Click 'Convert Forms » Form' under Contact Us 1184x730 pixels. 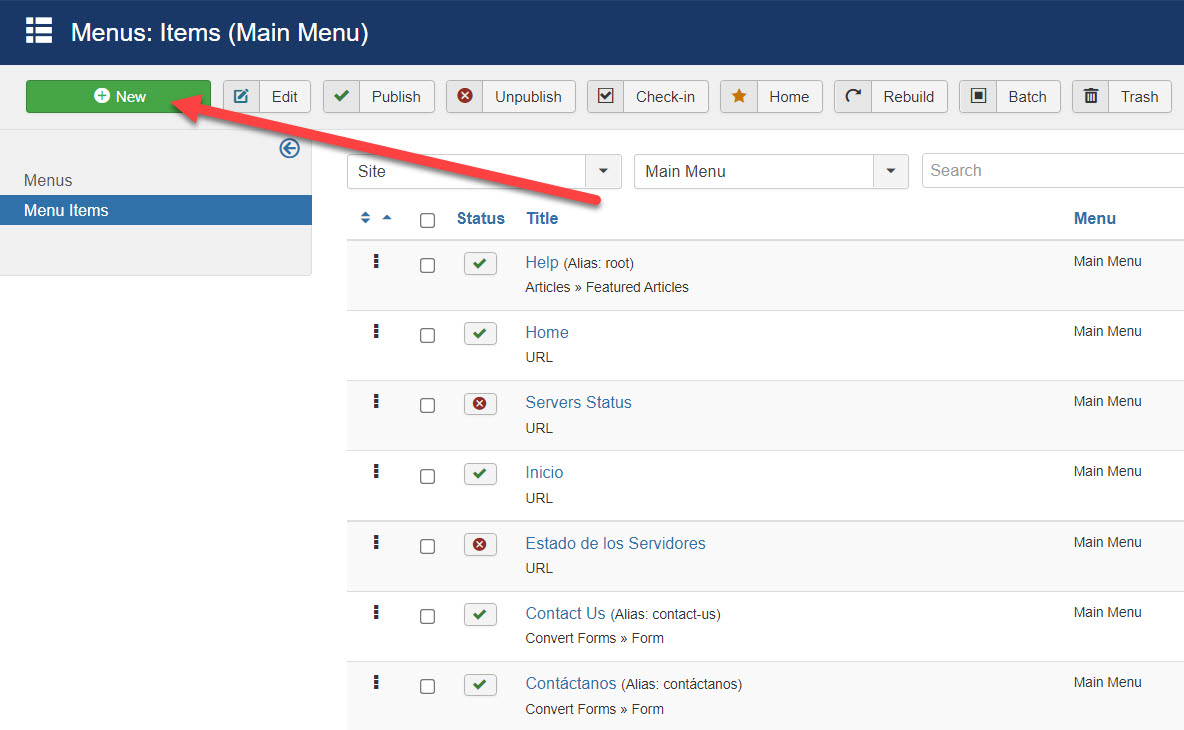point(595,638)
